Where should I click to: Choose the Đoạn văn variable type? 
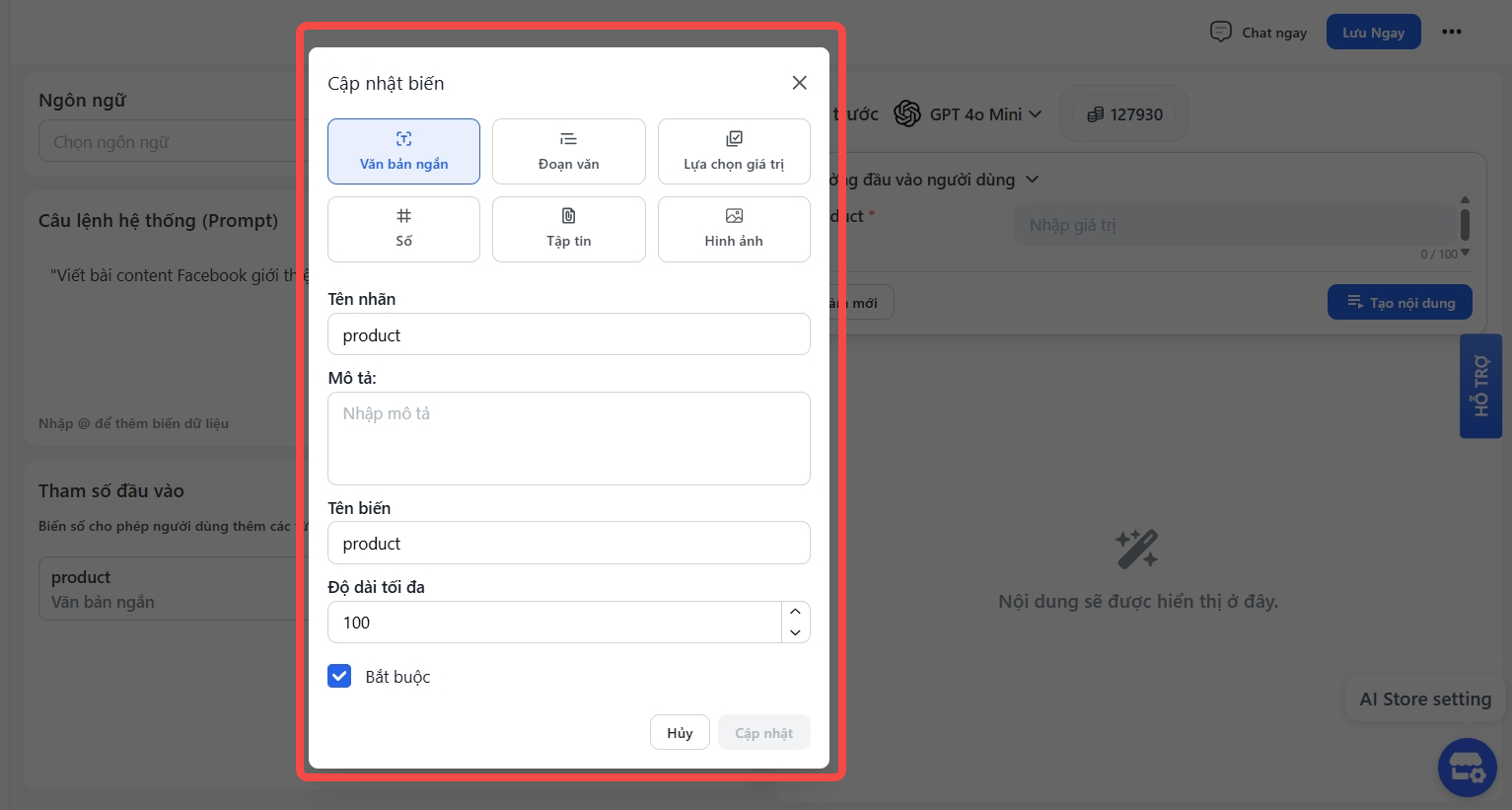[x=568, y=151]
